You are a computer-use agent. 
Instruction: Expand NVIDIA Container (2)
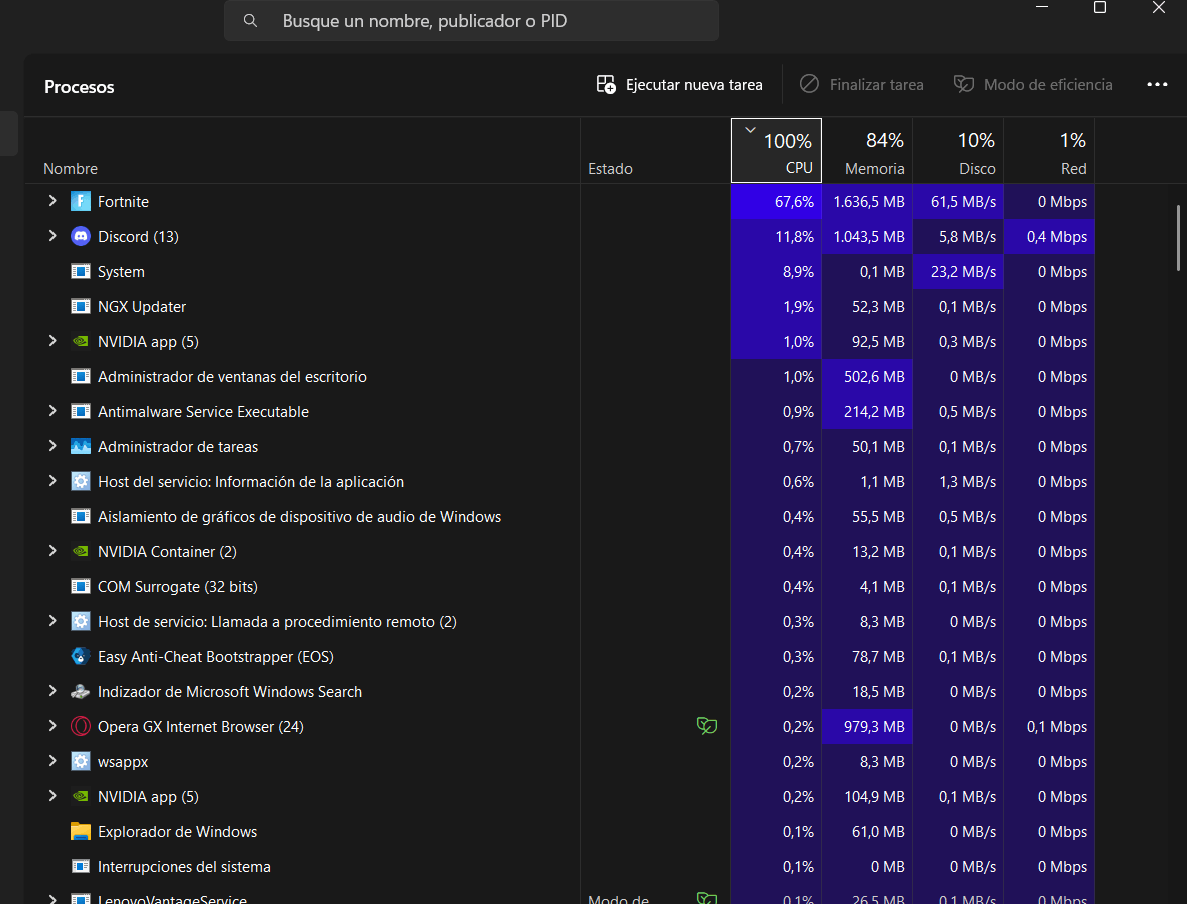52,550
